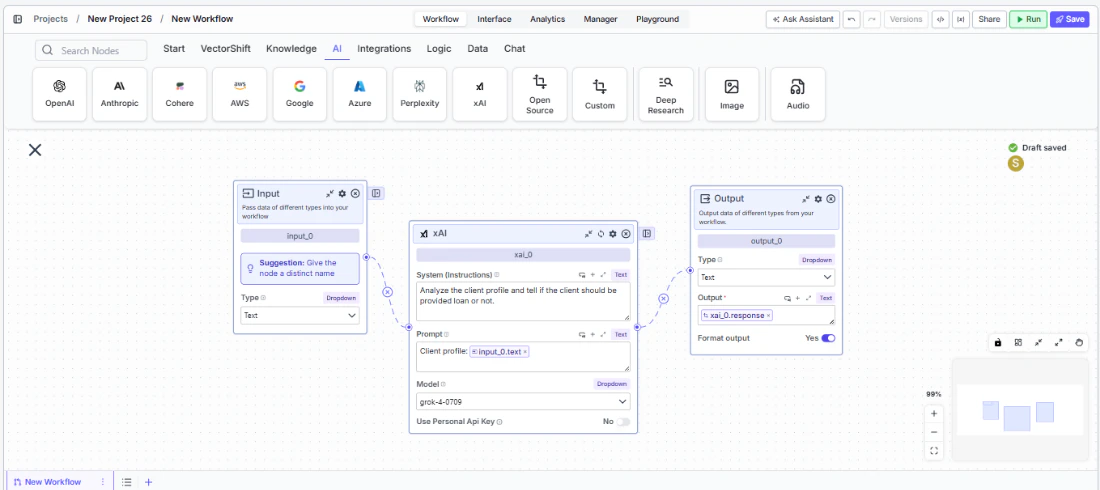Switch to the Playground tab

(657, 19)
